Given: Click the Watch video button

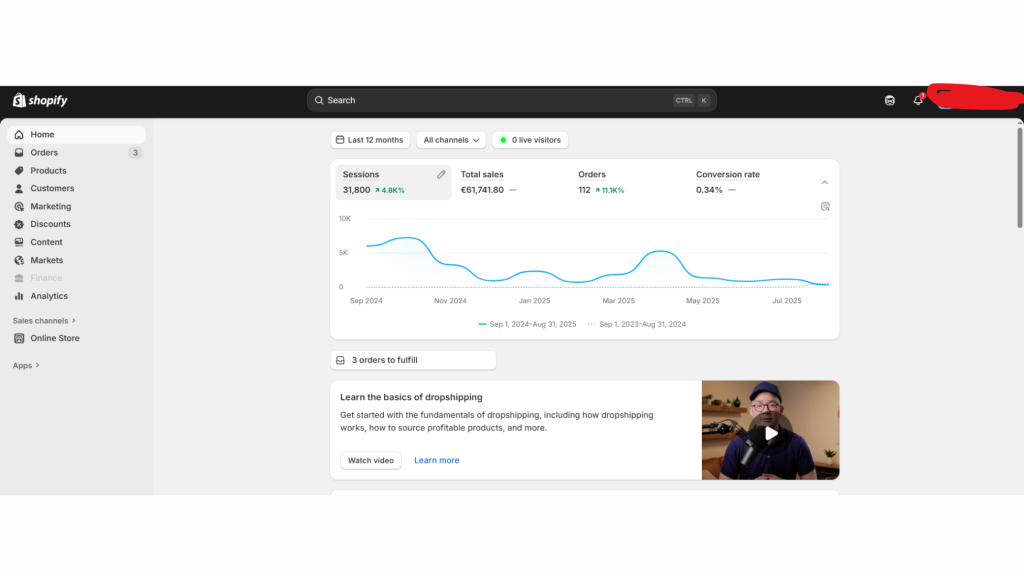Looking at the screenshot, I should pyautogui.click(x=370, y=461).
